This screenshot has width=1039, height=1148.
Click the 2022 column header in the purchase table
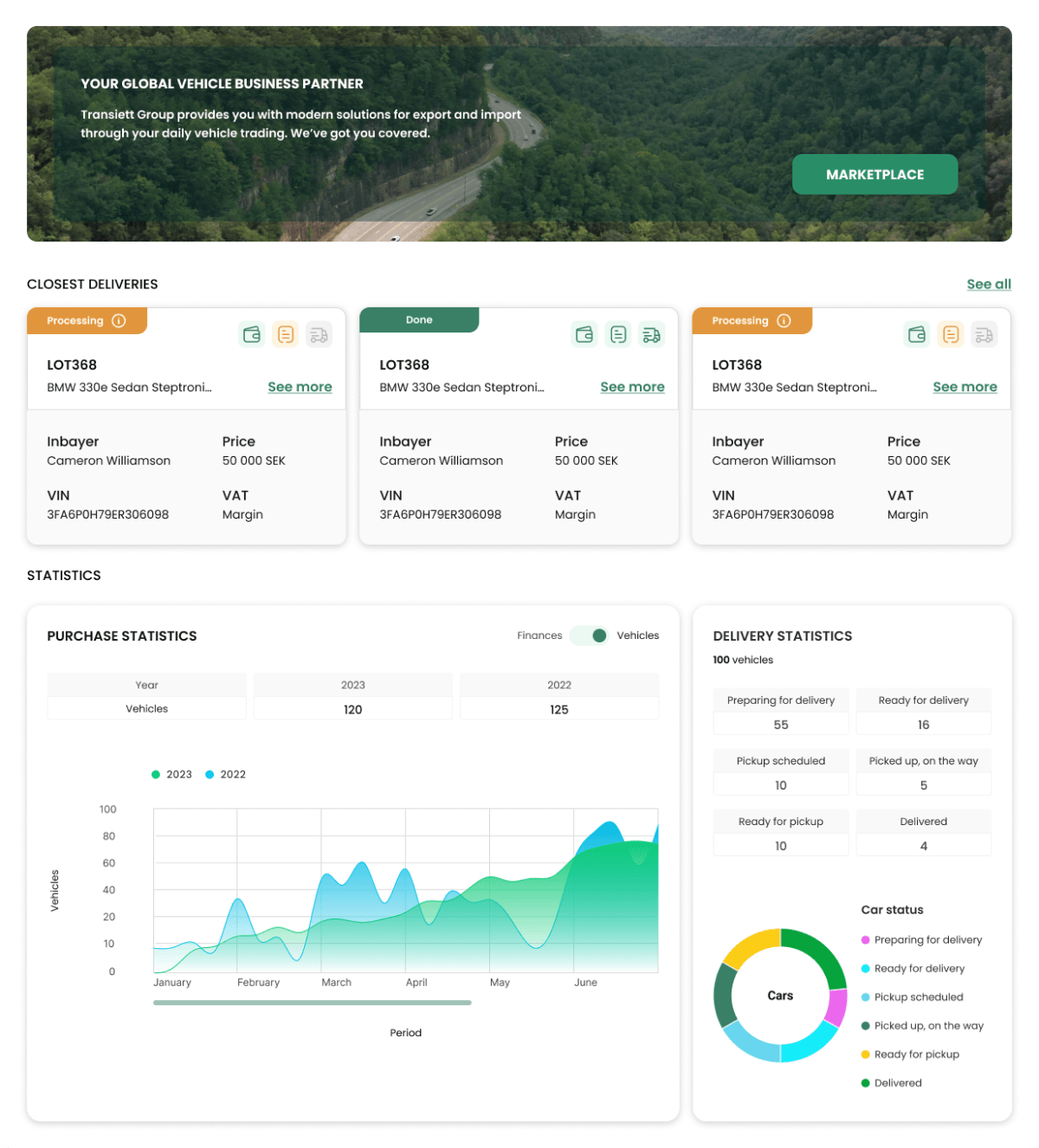(559, 685)
